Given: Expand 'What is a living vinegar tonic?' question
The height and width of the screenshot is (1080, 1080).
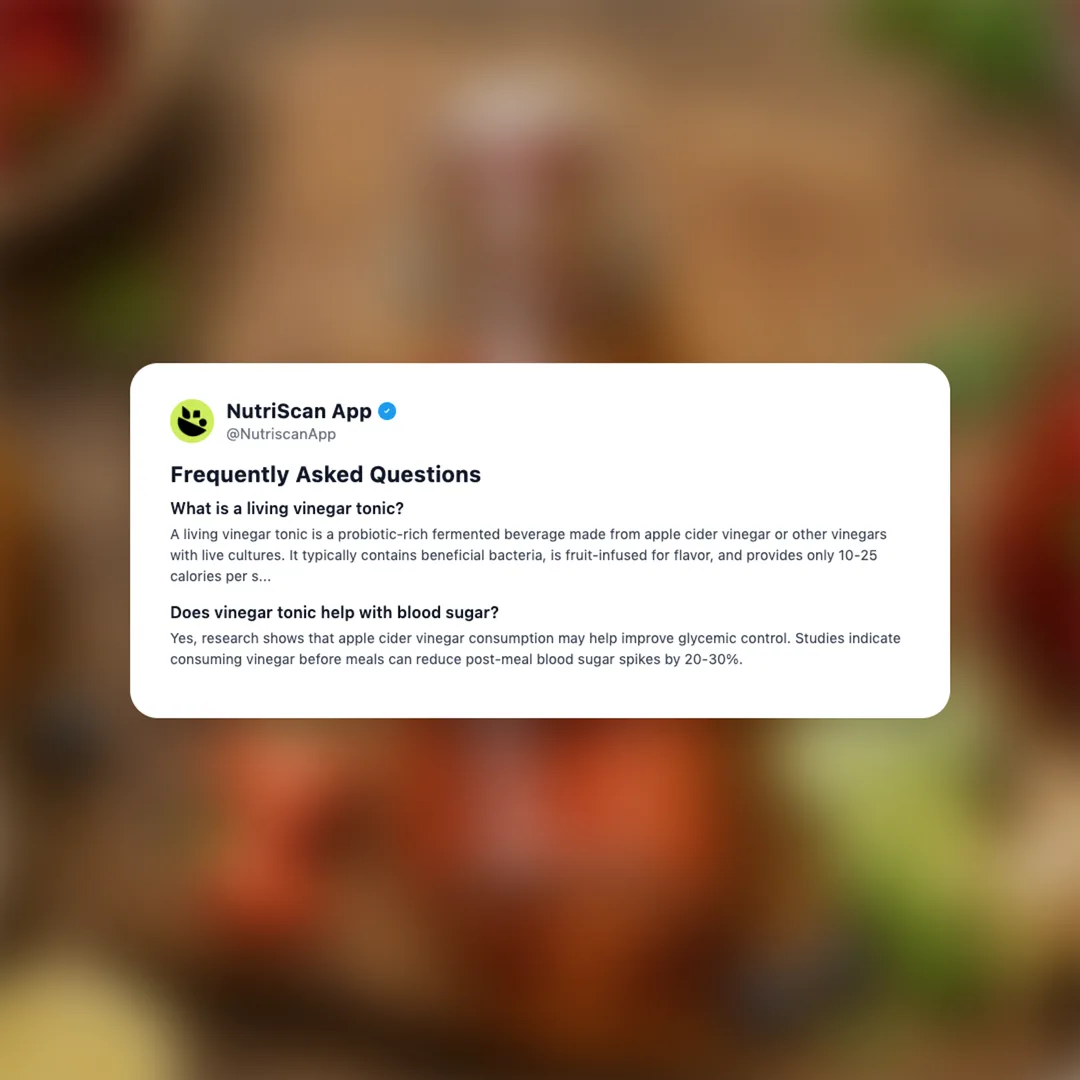Looking at the screenshot, I should point(287,508).
